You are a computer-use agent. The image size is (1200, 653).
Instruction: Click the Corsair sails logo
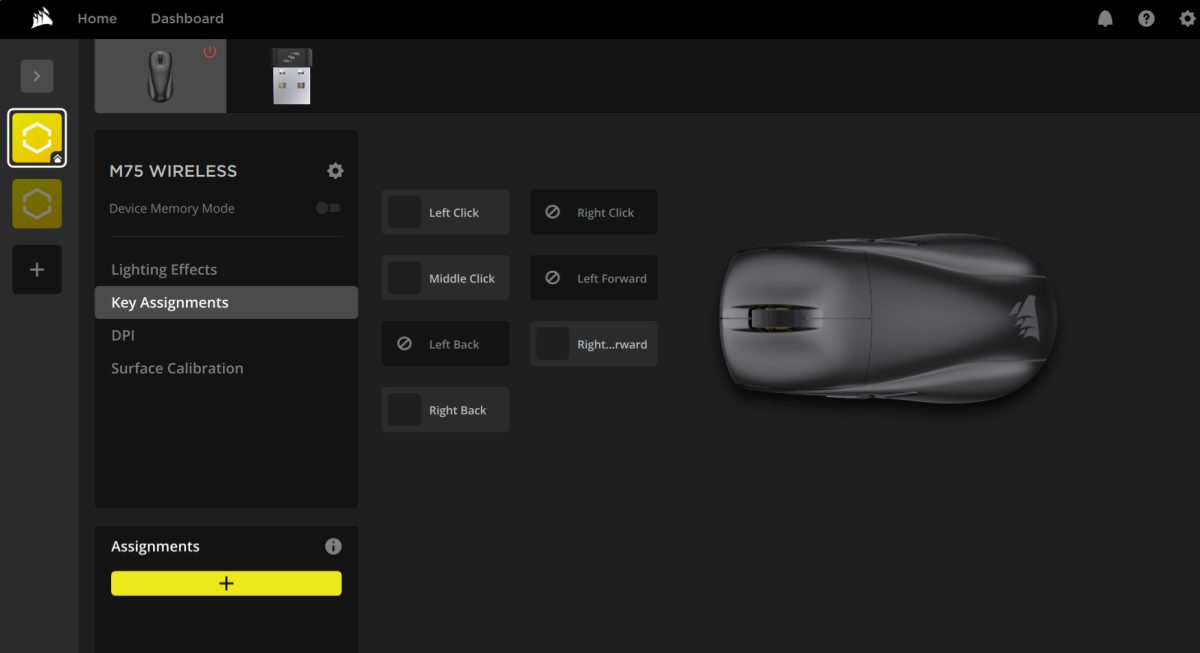coord(41,18)
